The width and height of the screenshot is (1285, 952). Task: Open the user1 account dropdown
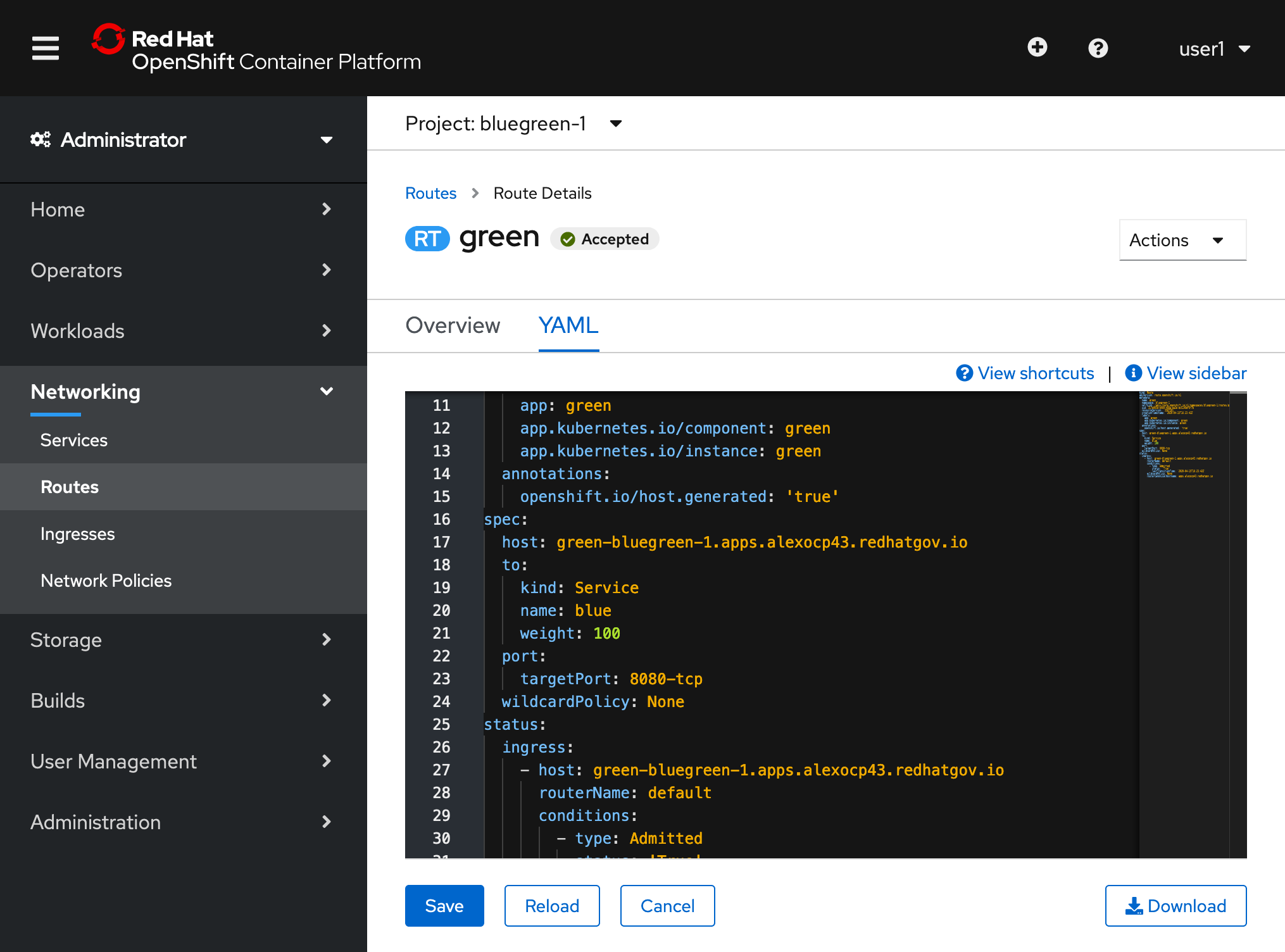click(1214, 49)
